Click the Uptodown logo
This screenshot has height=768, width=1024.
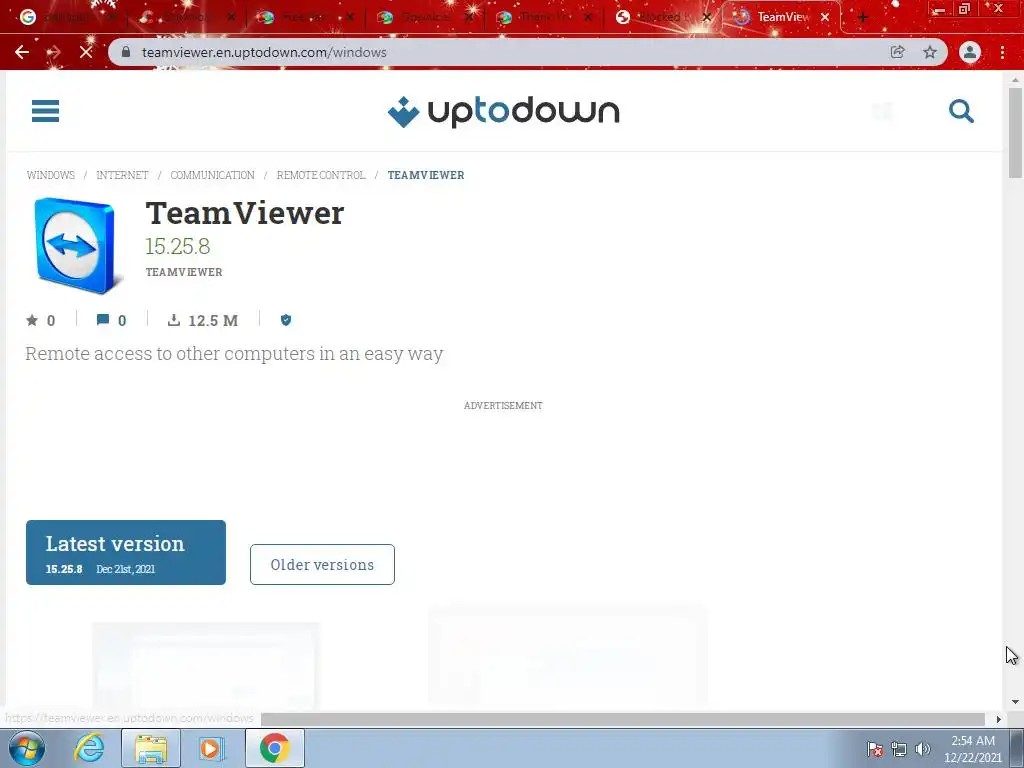[x=503, y=112]
